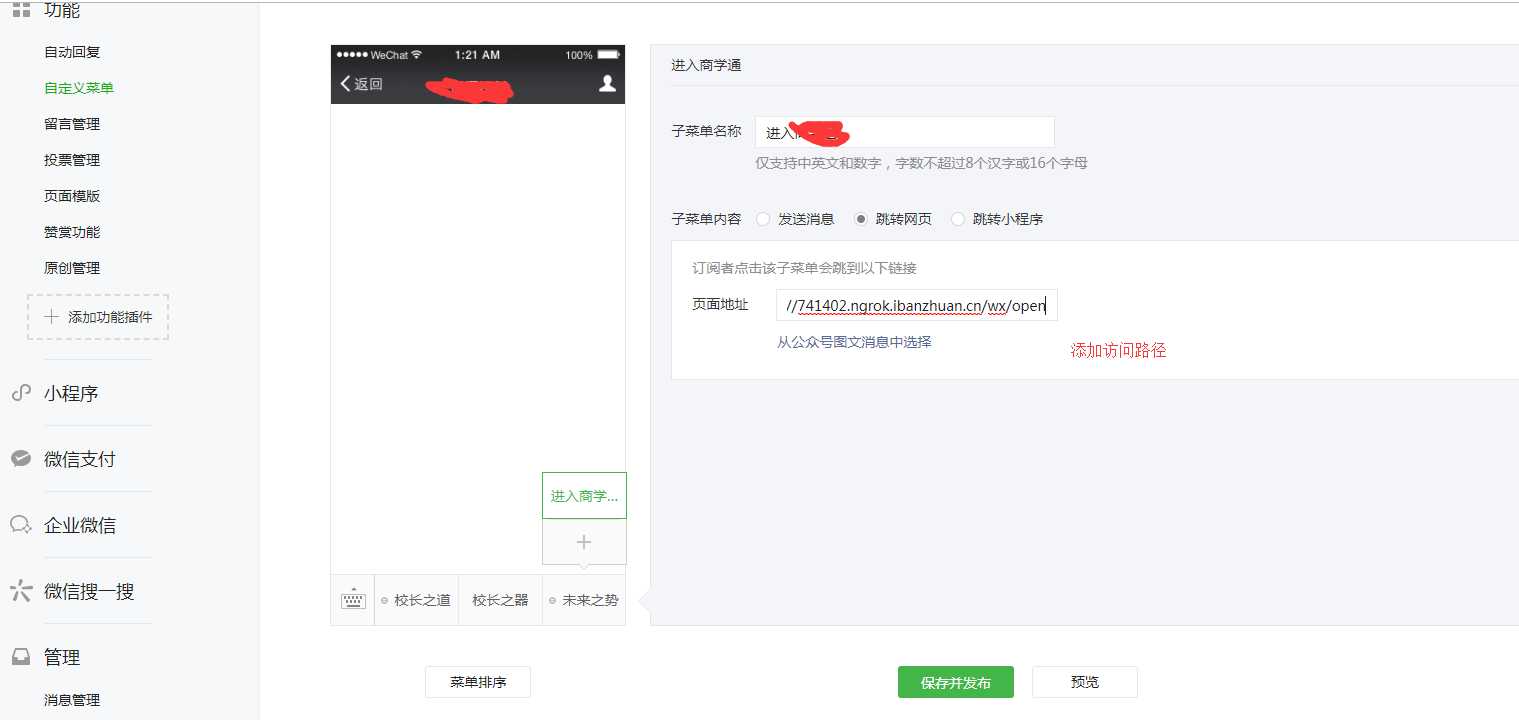
Task: Click the profile icon in phone preview header
Action: pyautogui.click(x=607, y=84)
